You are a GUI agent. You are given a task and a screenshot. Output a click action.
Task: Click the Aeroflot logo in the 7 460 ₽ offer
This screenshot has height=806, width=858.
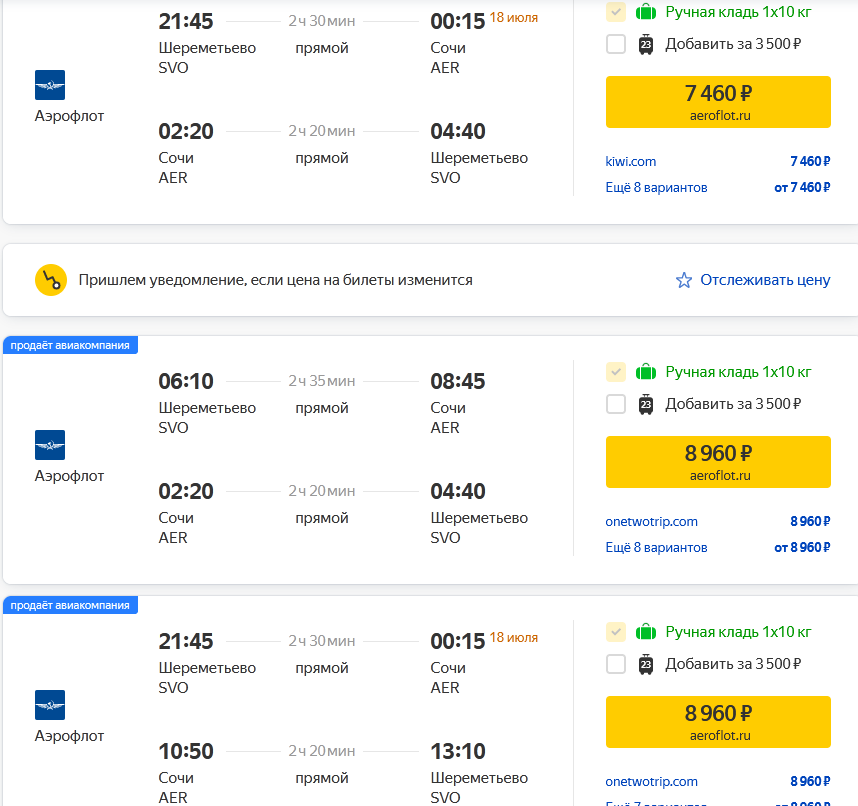(50, 85)
